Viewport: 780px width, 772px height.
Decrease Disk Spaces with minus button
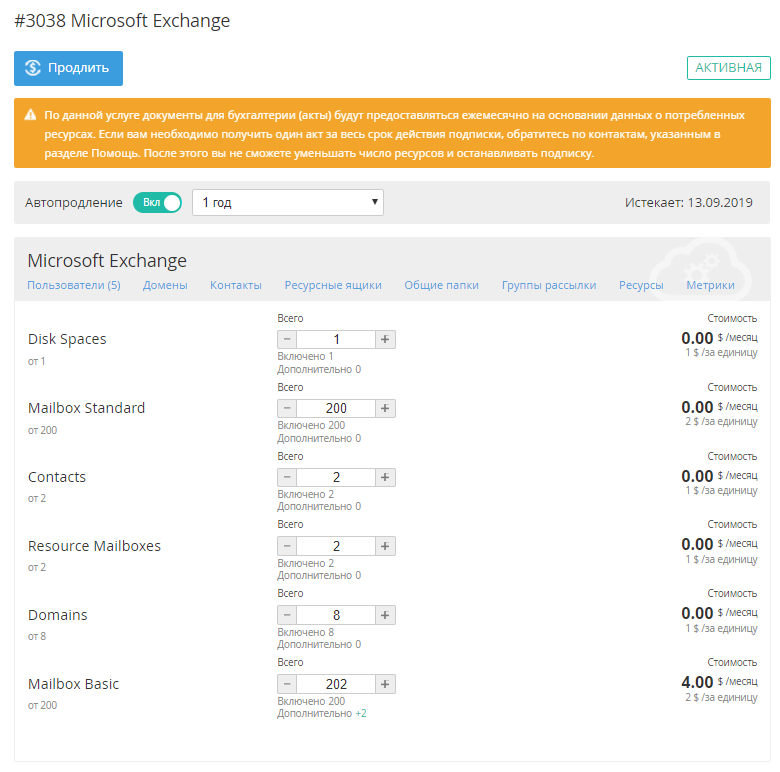point(287,339)
